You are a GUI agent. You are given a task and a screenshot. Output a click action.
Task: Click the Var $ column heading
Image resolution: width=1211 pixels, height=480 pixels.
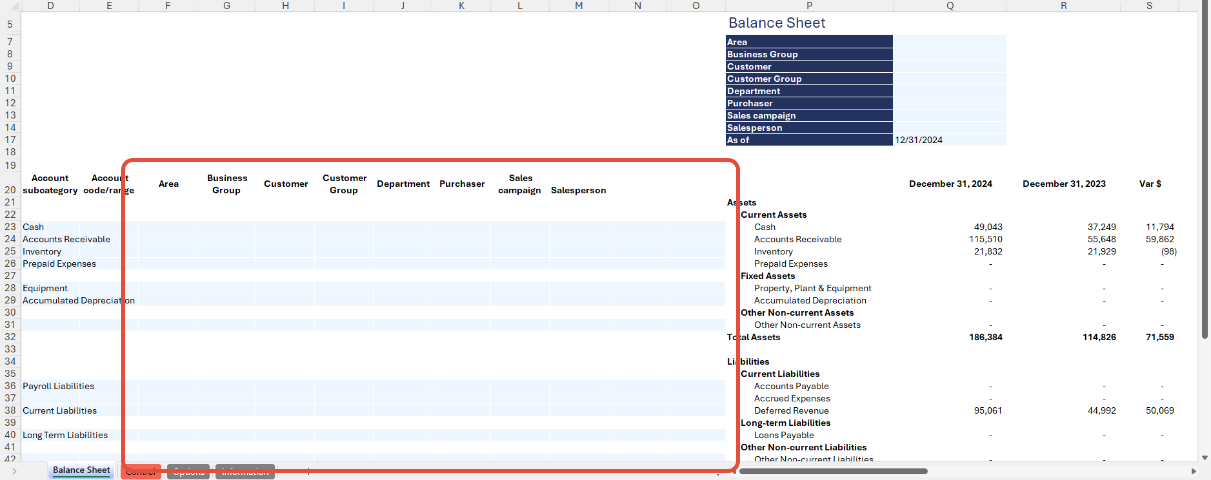point(1150,184)
